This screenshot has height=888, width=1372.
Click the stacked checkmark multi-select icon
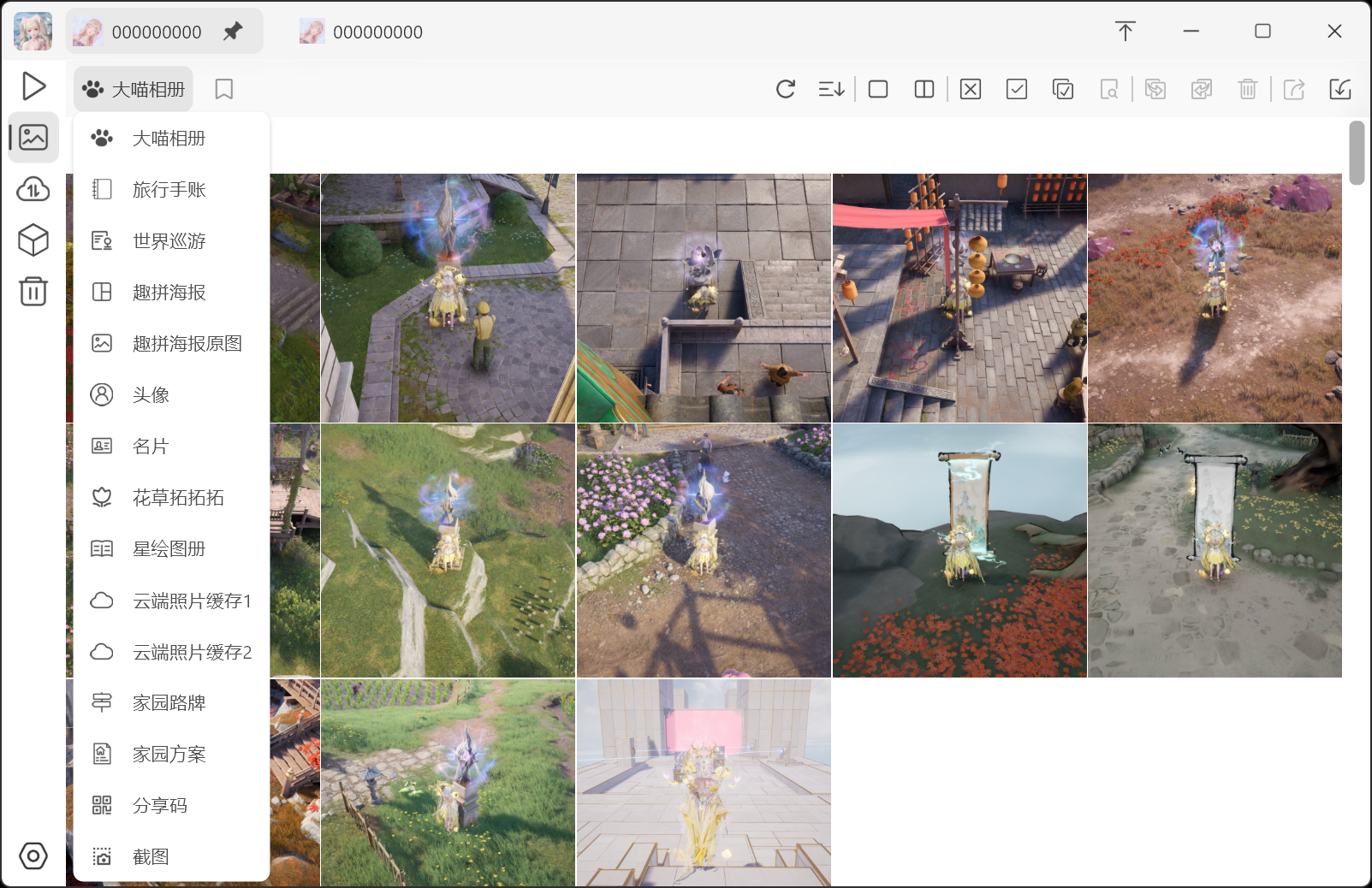[x=1063, y=89]
